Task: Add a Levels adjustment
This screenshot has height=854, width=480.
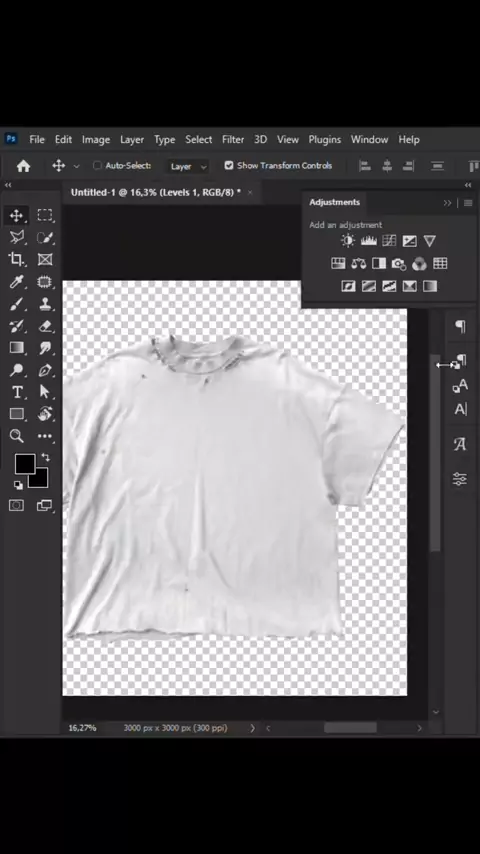Action: tap(368, 241)
